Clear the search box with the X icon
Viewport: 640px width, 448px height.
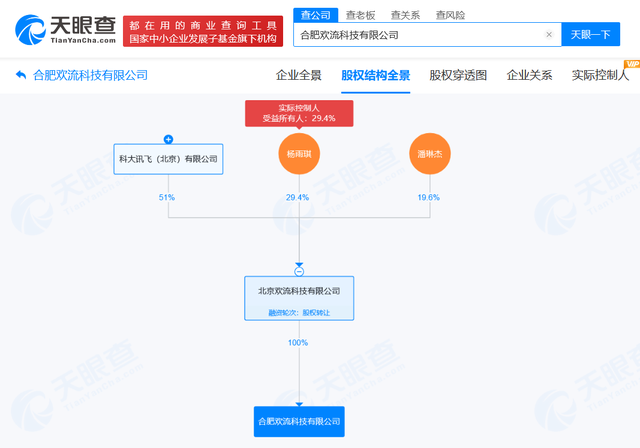click(549, 35)
